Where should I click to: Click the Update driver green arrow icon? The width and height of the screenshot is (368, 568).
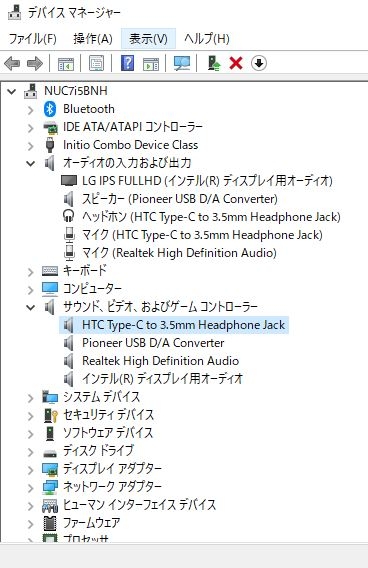[x=214, y=63]
